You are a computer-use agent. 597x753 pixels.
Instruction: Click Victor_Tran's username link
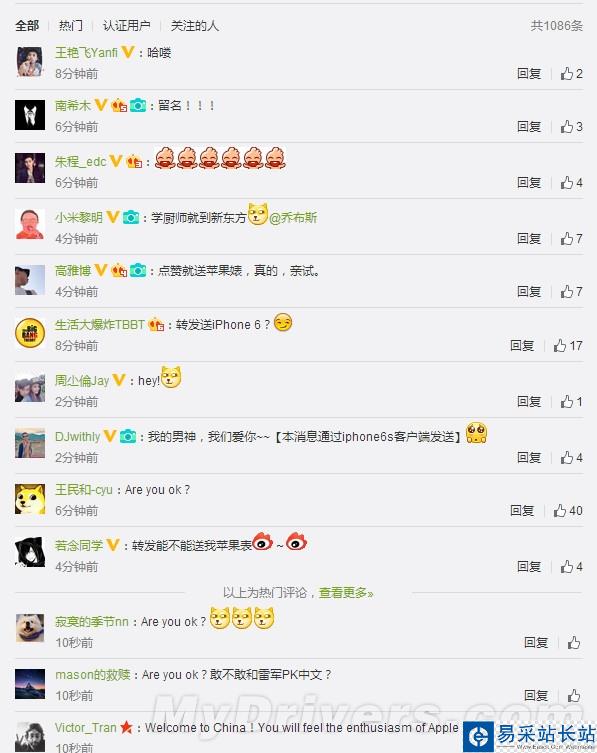point(85,728)
